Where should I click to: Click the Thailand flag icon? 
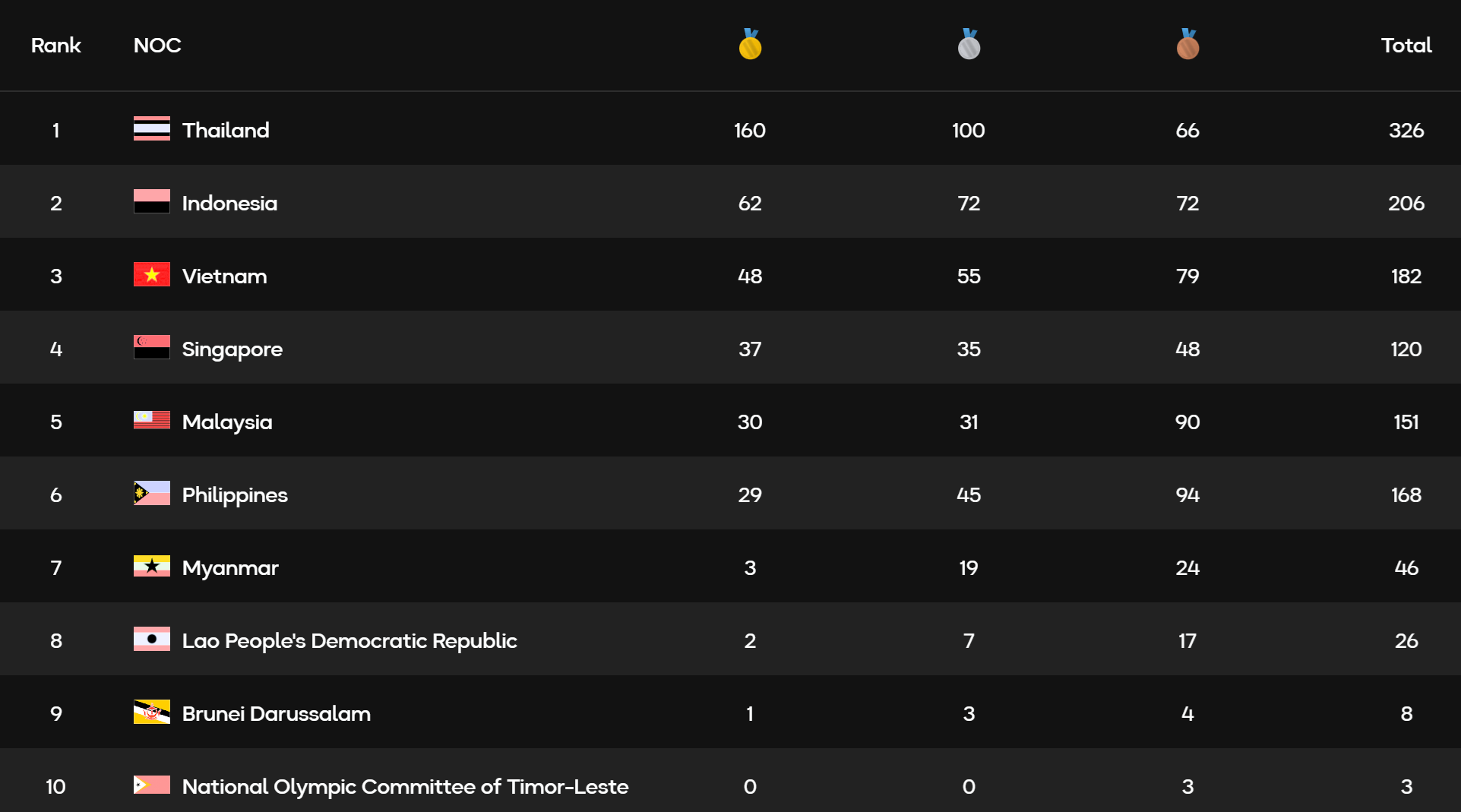tap(152, 129)
